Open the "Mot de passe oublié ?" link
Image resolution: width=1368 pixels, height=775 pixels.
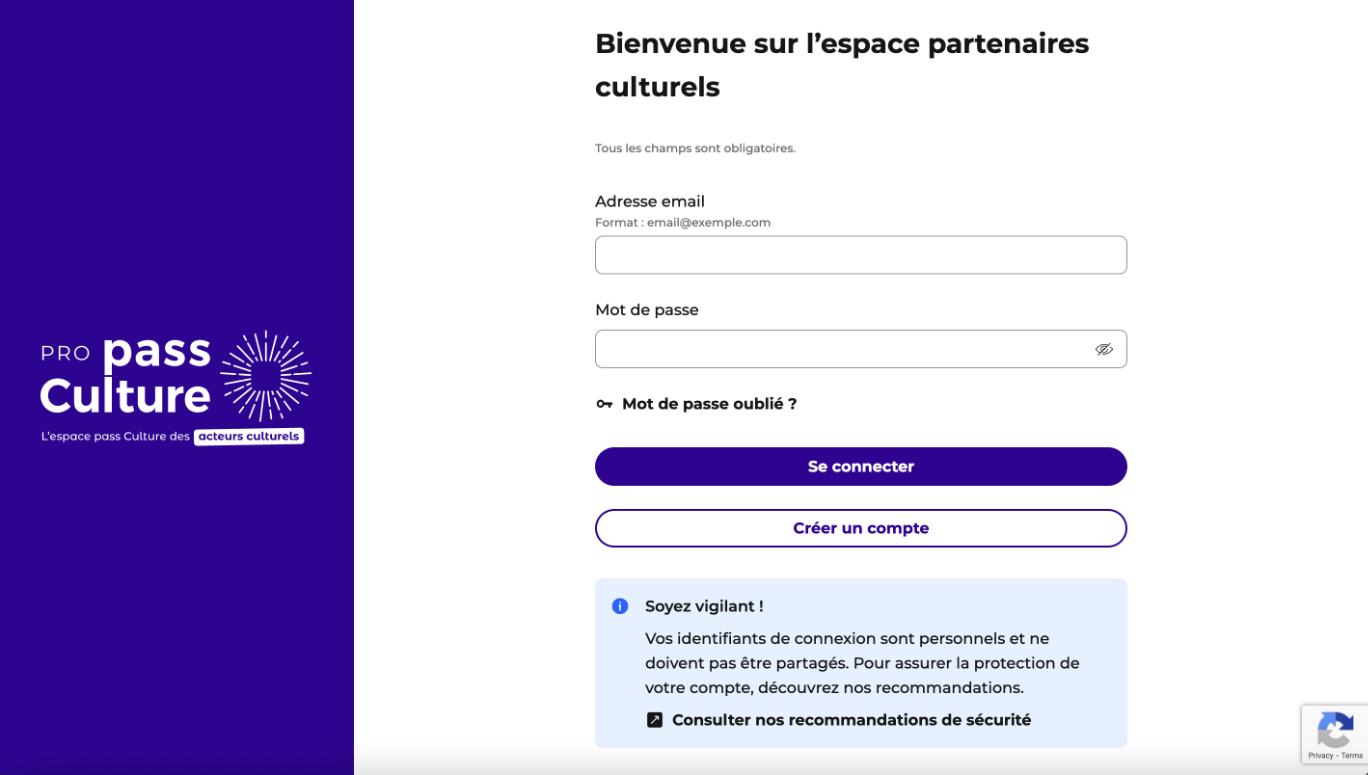click(x=709, y=404)
